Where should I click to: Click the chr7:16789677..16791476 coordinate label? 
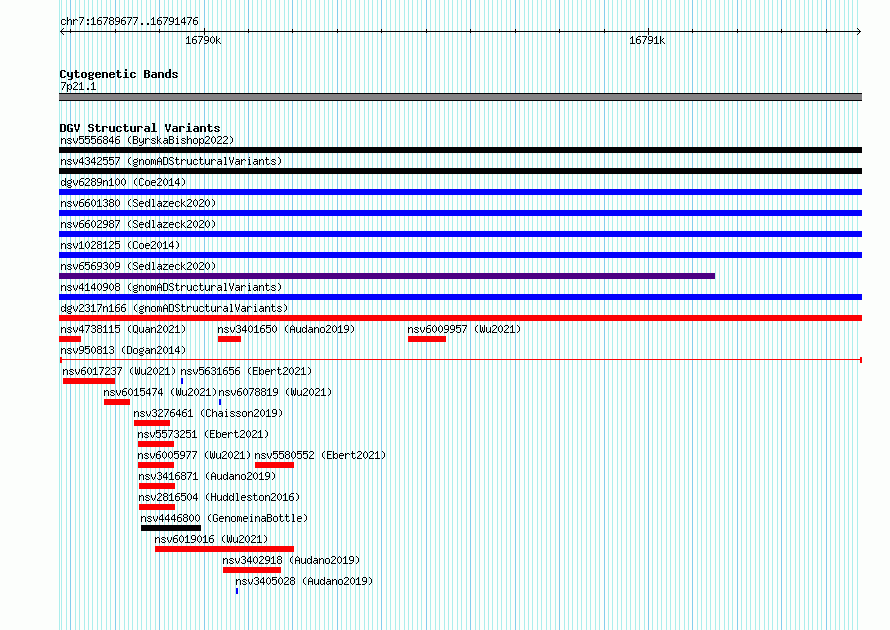[129, 21]
